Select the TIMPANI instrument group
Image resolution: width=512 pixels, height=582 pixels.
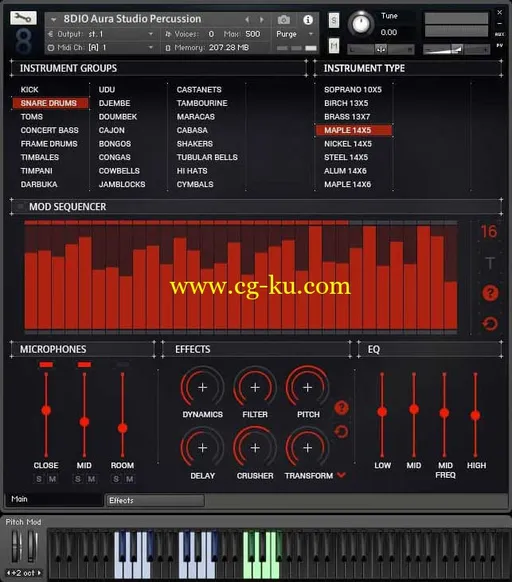(36, 171)
